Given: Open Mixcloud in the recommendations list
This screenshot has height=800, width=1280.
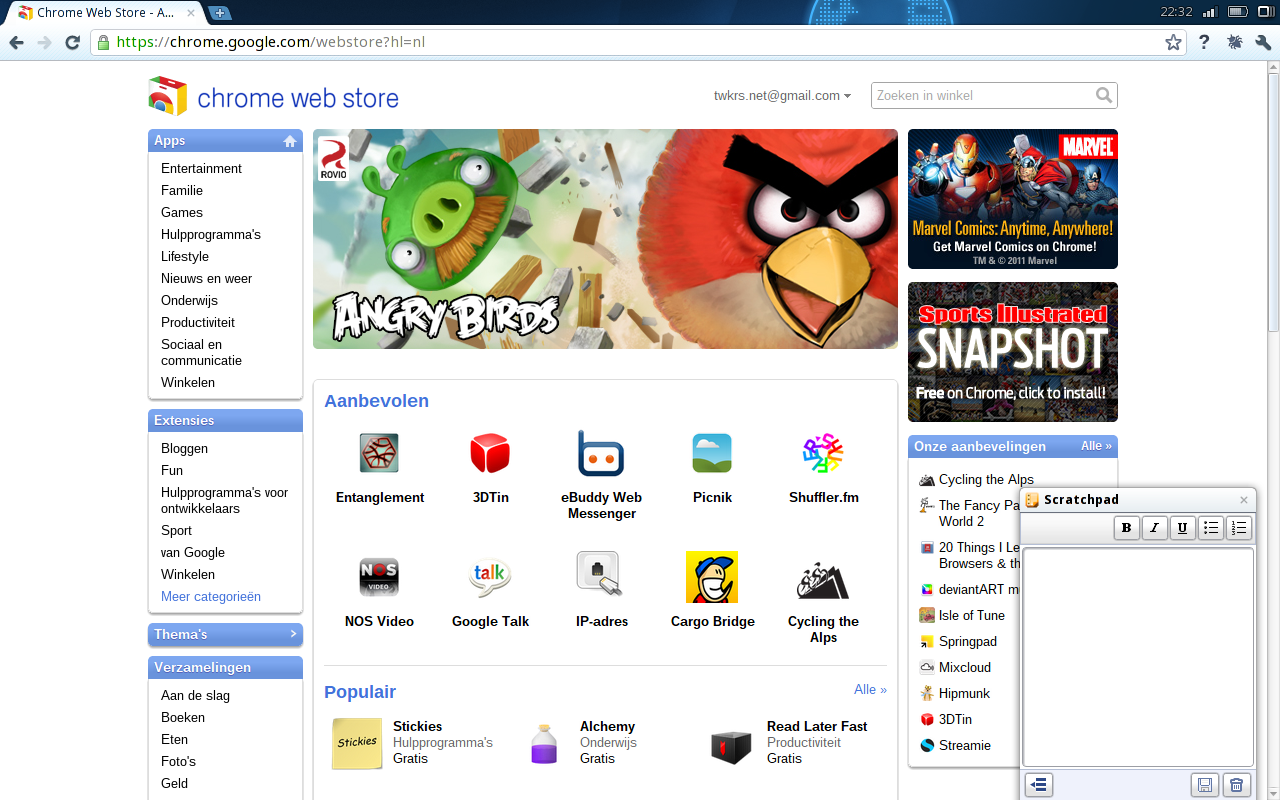Looking at the screenshot, I should pos(964,667).
